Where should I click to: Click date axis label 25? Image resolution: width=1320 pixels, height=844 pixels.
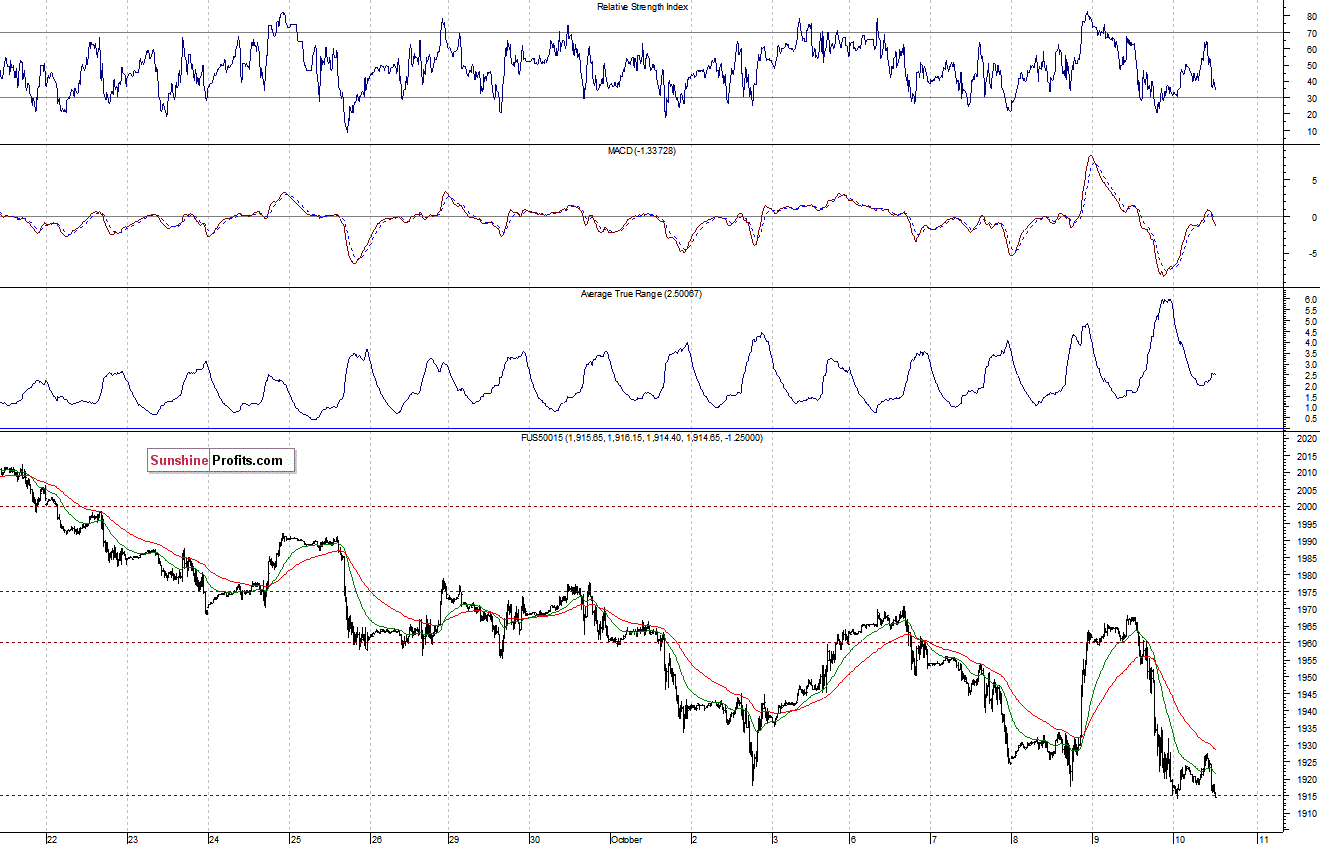click(295, 838)
